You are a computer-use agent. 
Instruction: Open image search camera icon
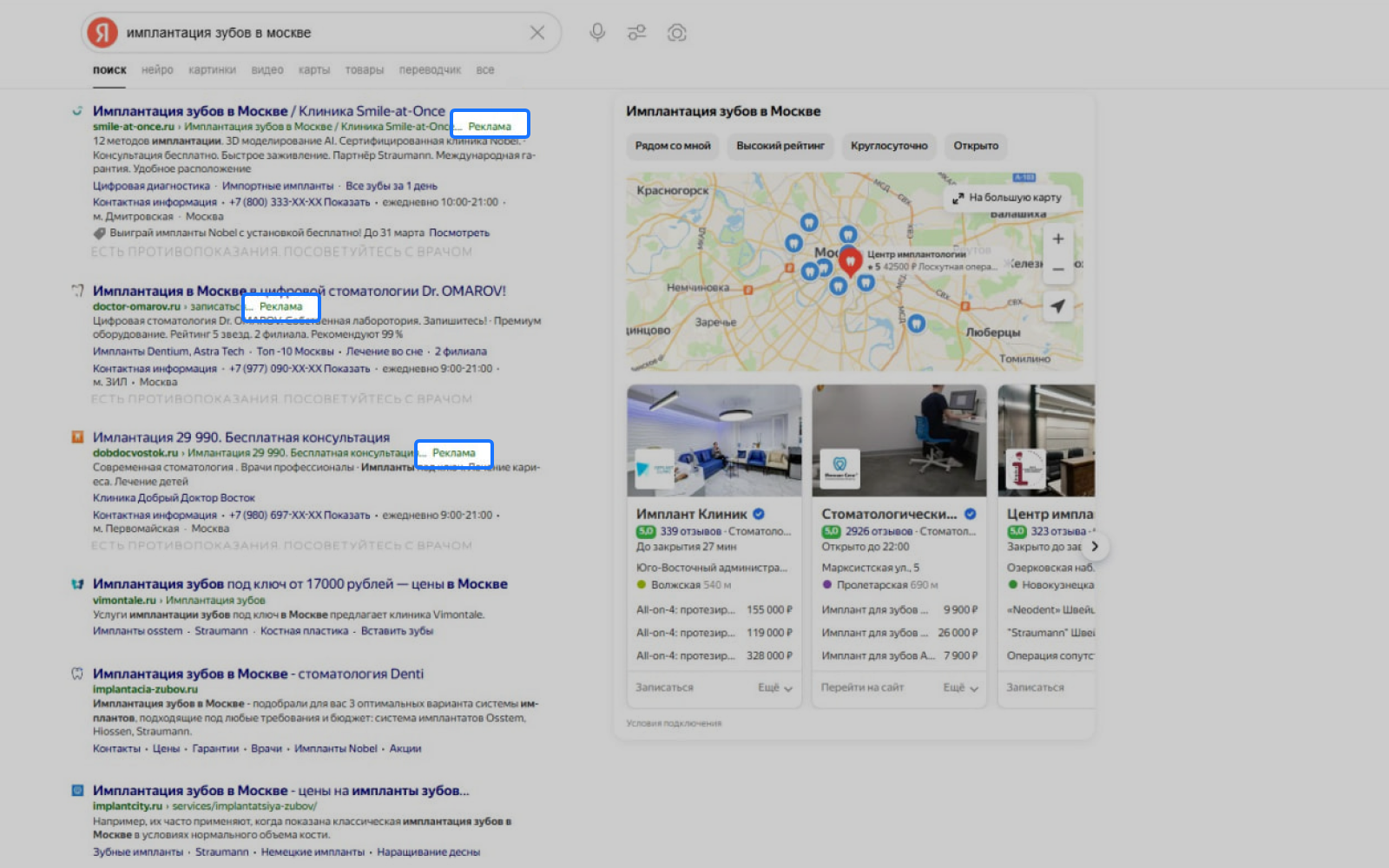pyautogui.click(x=677, y=33)
